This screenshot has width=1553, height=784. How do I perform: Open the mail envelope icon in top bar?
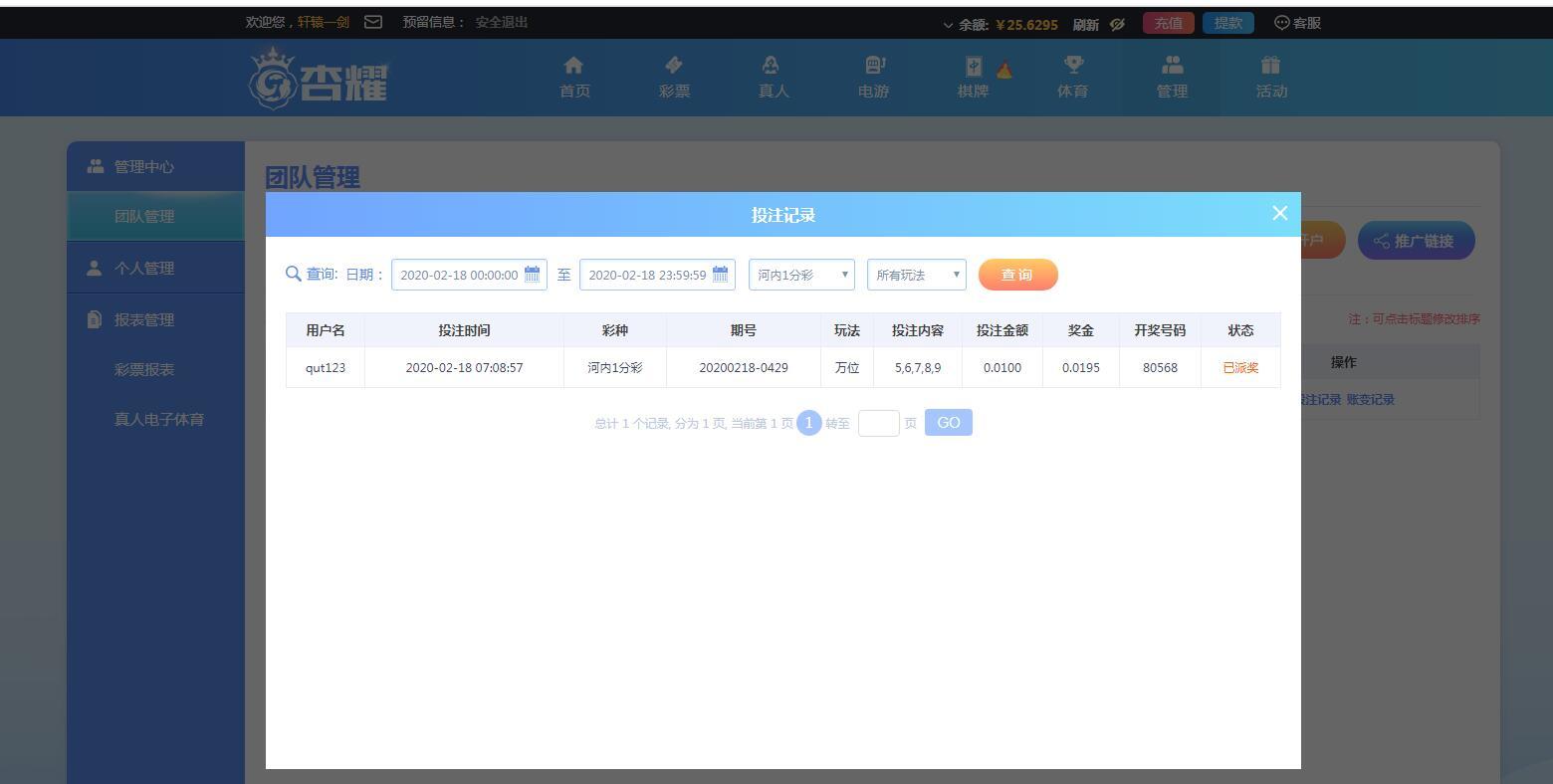tap(373, 22)
